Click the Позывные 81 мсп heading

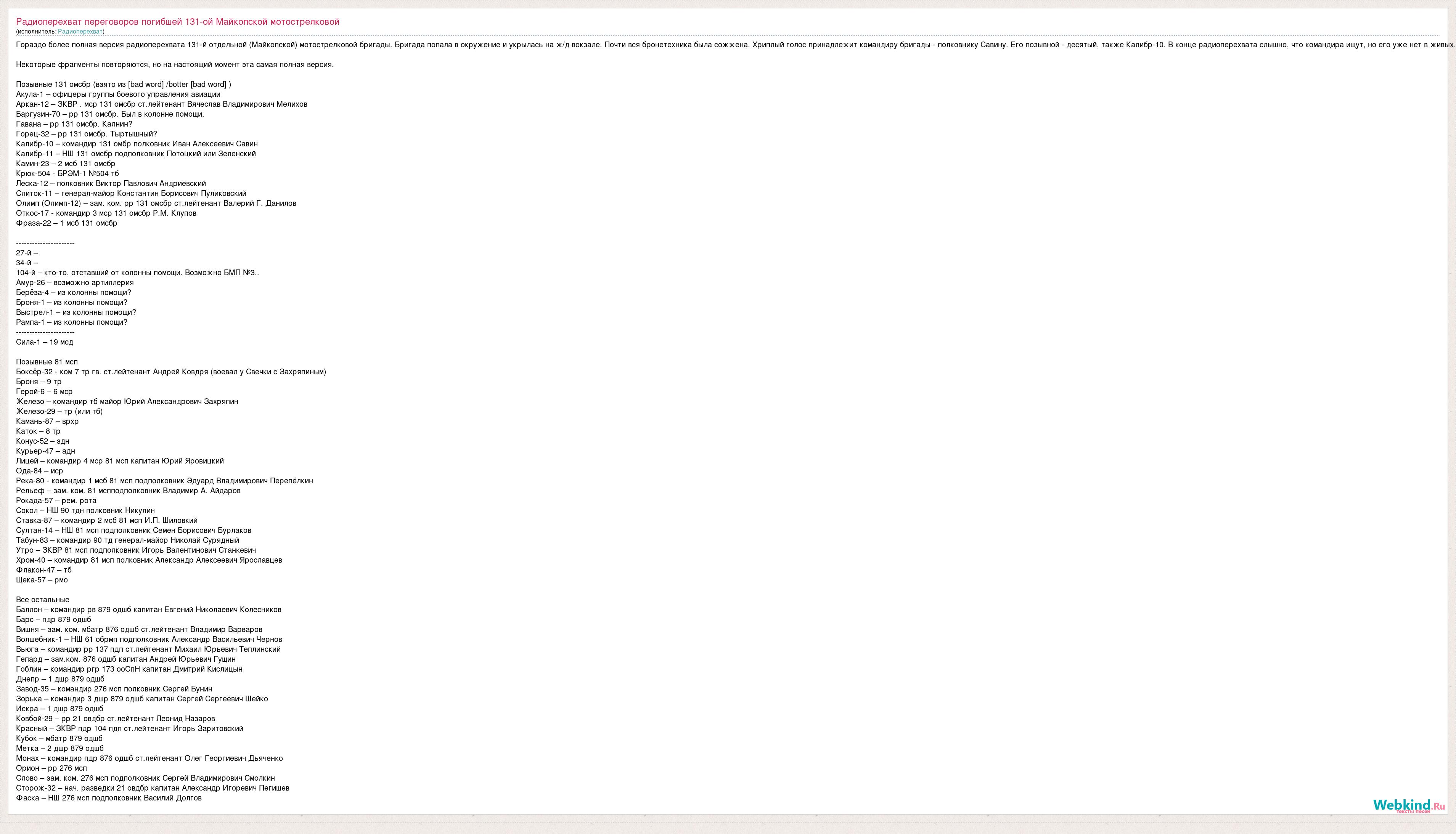pyautogui.click(x=47, y=362)
